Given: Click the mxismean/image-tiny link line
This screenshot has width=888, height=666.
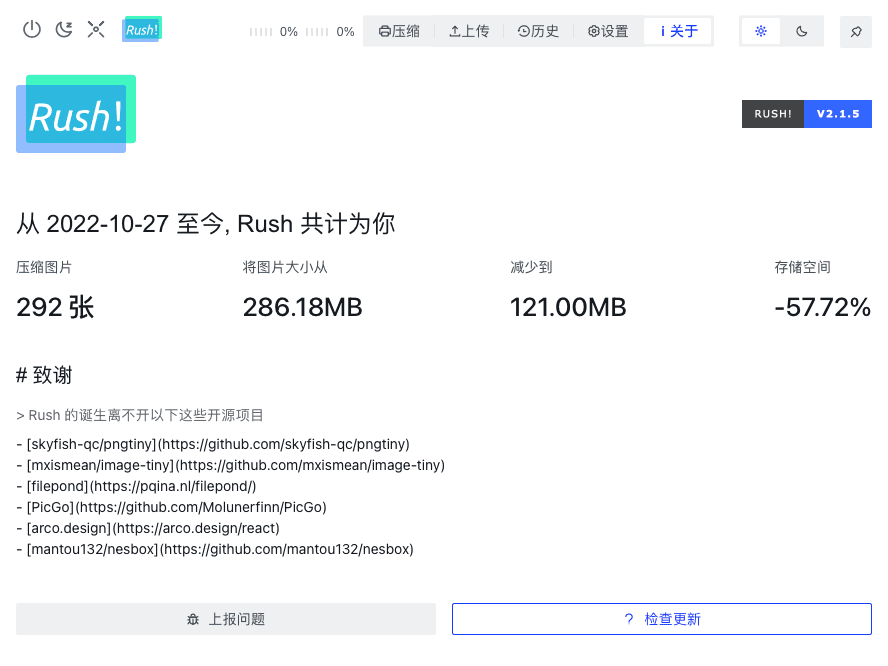Looking at the screenshot, I should coord(230,465).
